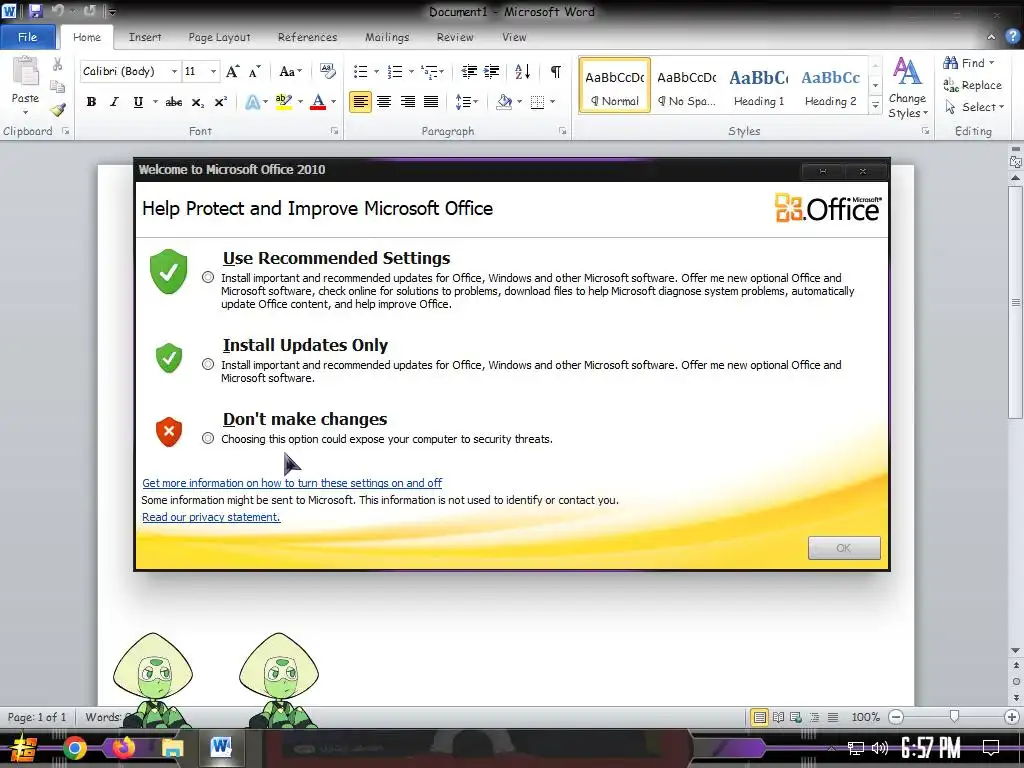This screenshot has width=1024, height=768.
Task: Click the Clear Formatting icon
Action: pos(328,71)
